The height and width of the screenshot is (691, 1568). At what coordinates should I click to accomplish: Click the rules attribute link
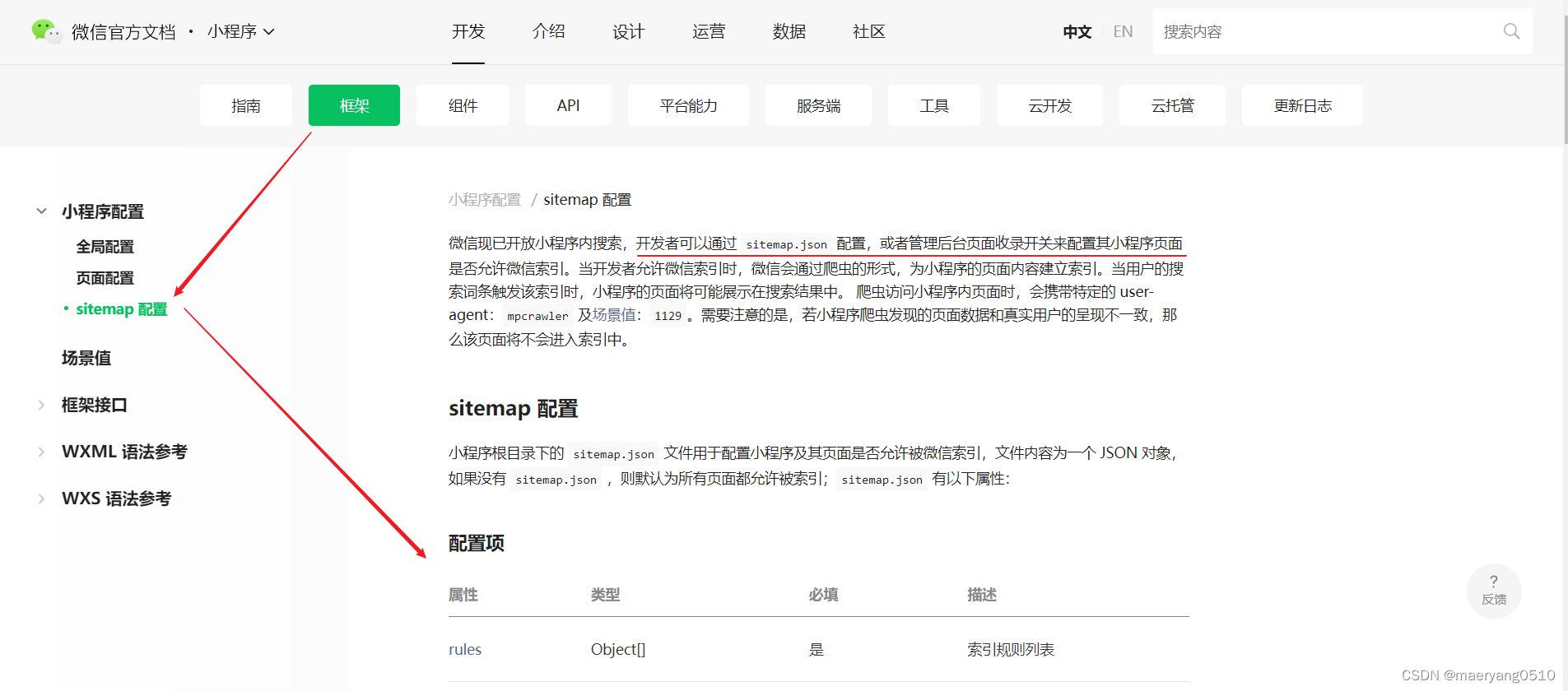[x=465, y=649]
